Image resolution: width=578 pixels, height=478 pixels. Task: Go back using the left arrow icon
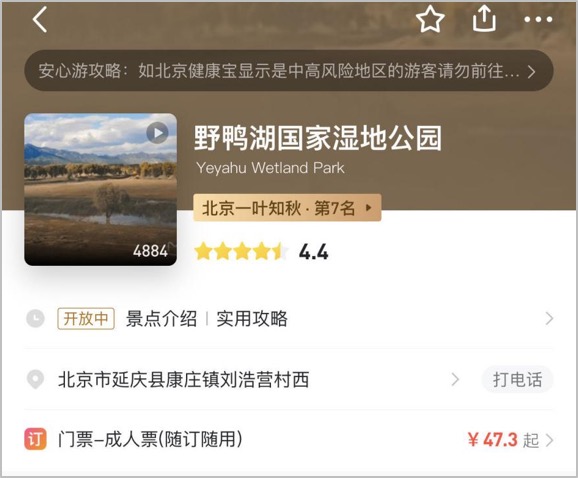tap(40, 19)
